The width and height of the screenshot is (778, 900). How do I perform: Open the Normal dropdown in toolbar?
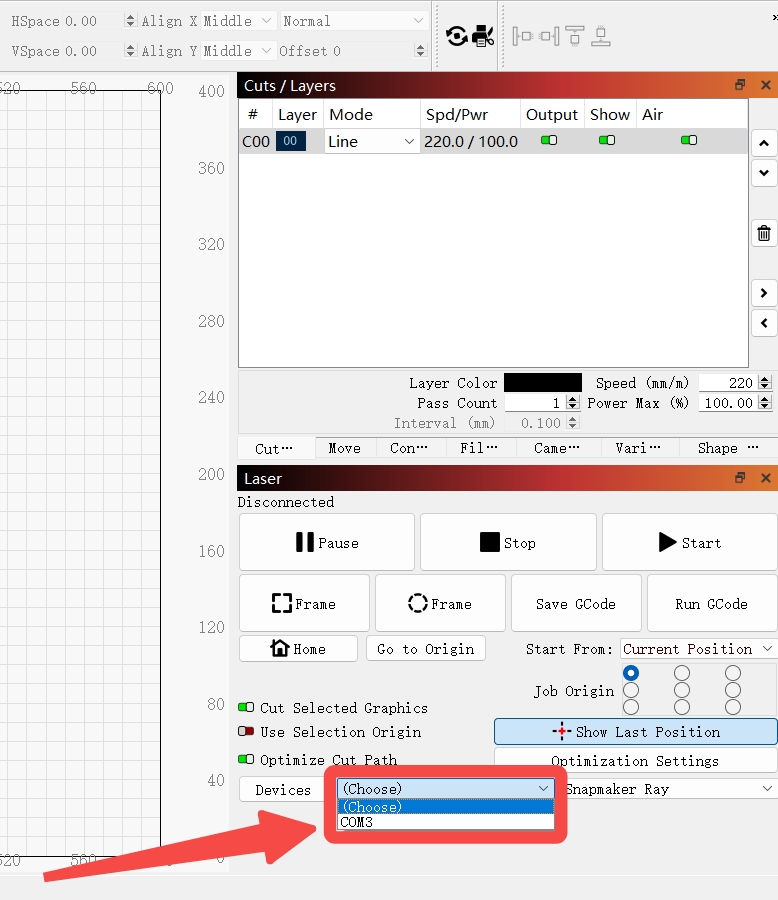pyautogui.click(x=353, y=21)
